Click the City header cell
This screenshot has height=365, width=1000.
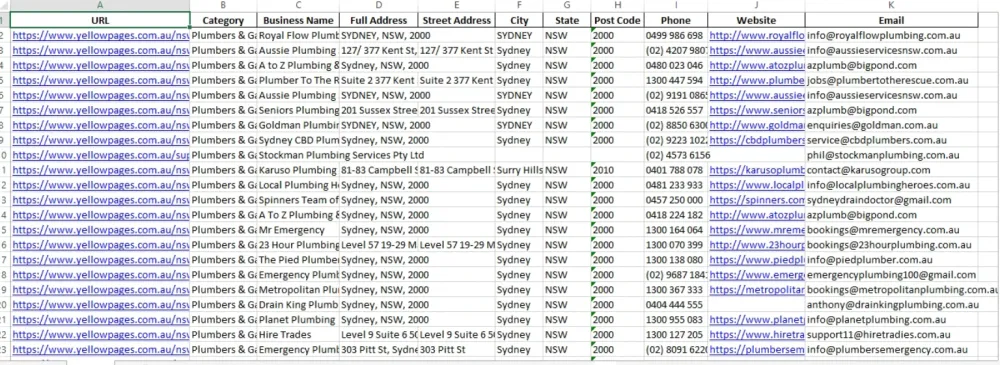pos(519,20)
